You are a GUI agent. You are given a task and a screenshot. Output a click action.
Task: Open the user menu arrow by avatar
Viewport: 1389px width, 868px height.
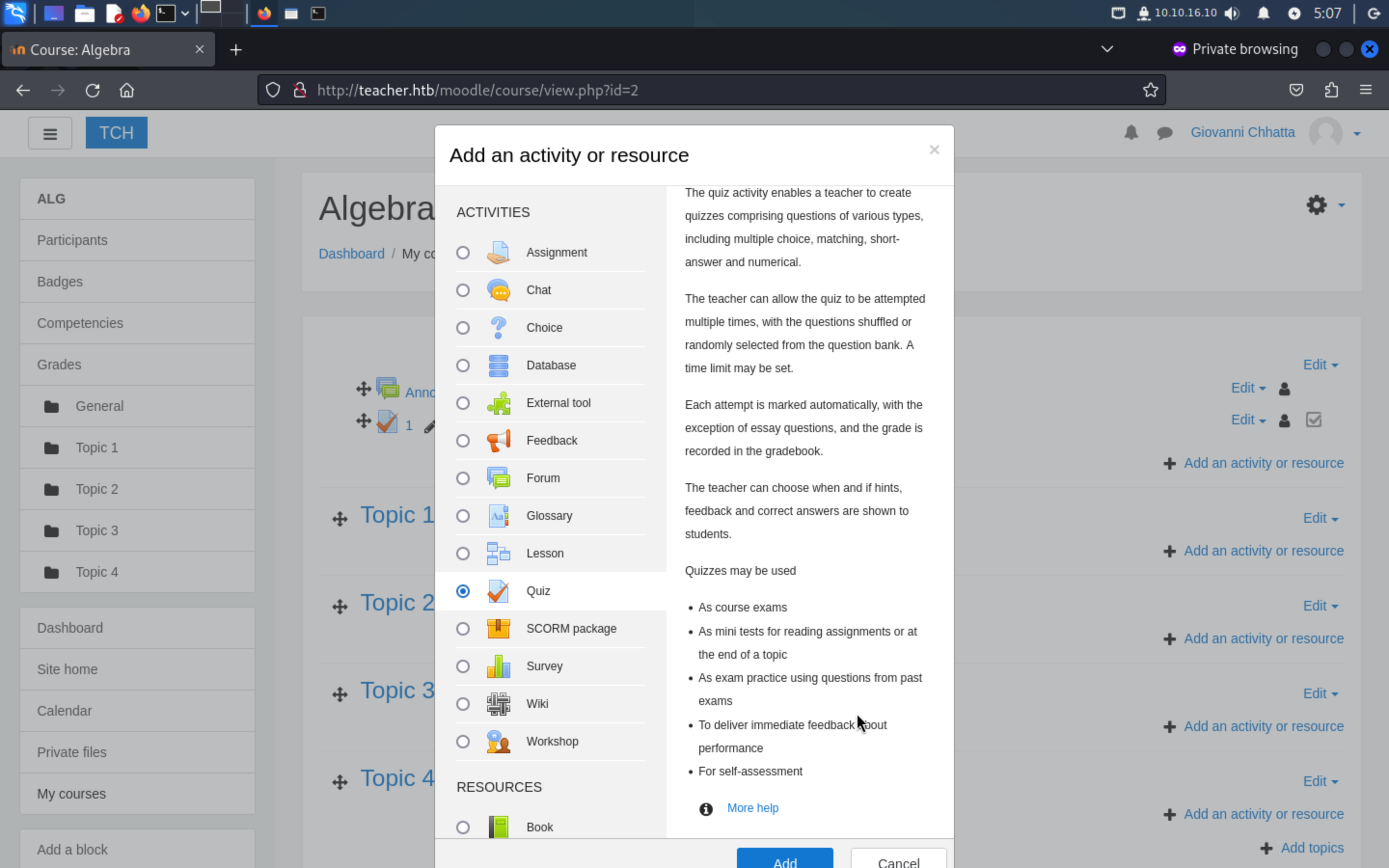1356,134
